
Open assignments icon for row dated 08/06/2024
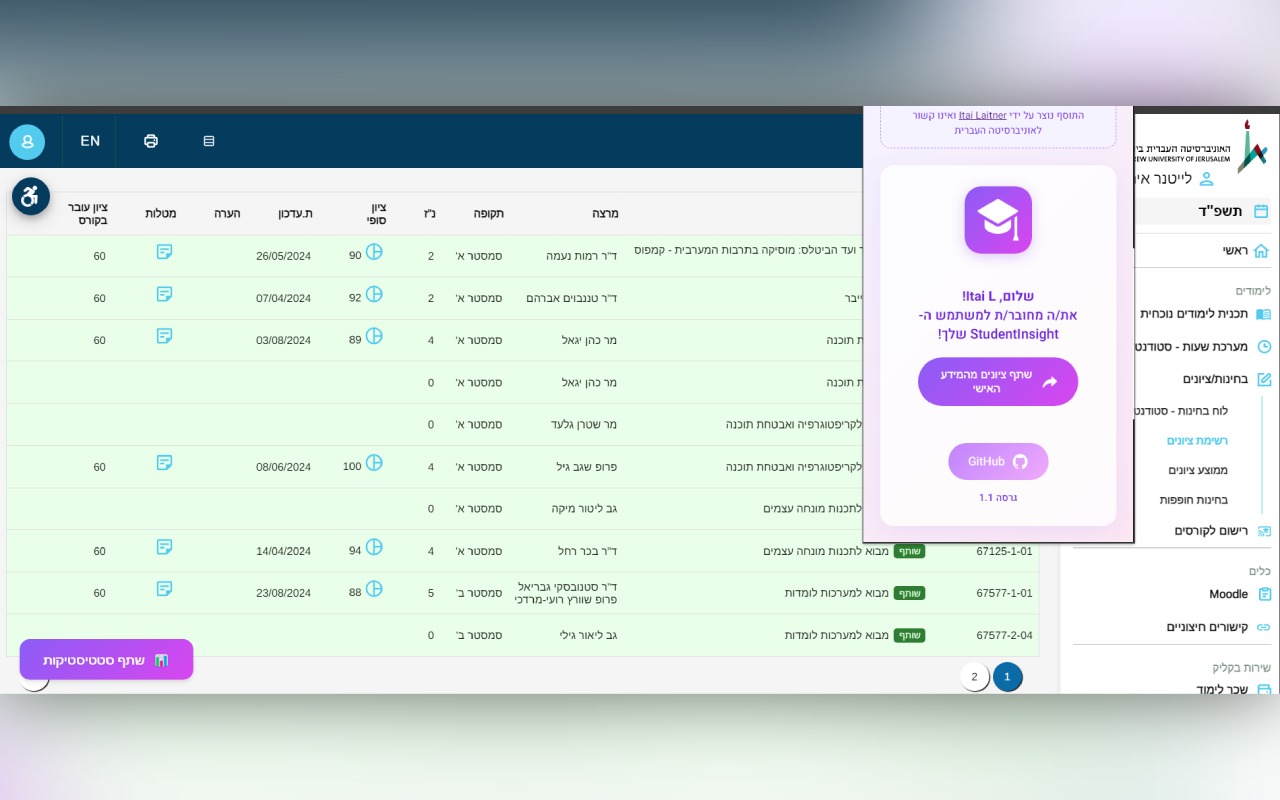[x=165, y=462]
